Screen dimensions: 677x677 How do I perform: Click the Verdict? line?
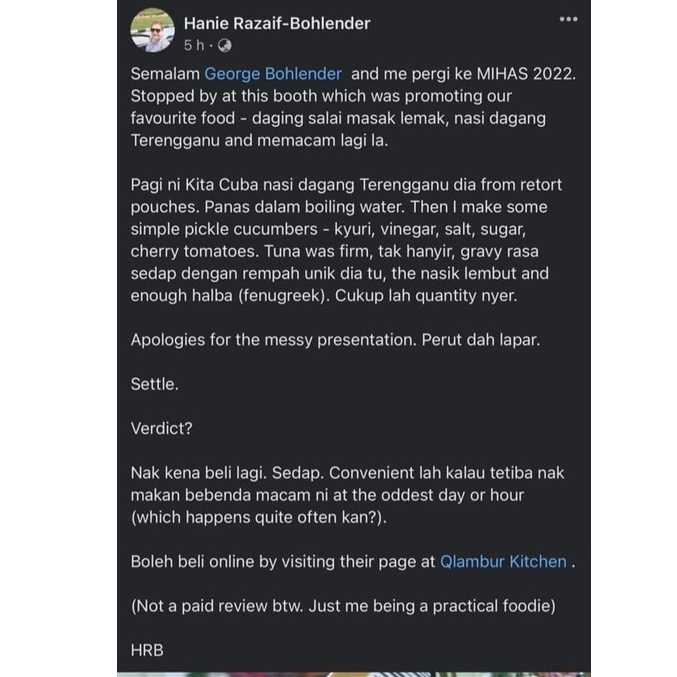tap(161, 429)
